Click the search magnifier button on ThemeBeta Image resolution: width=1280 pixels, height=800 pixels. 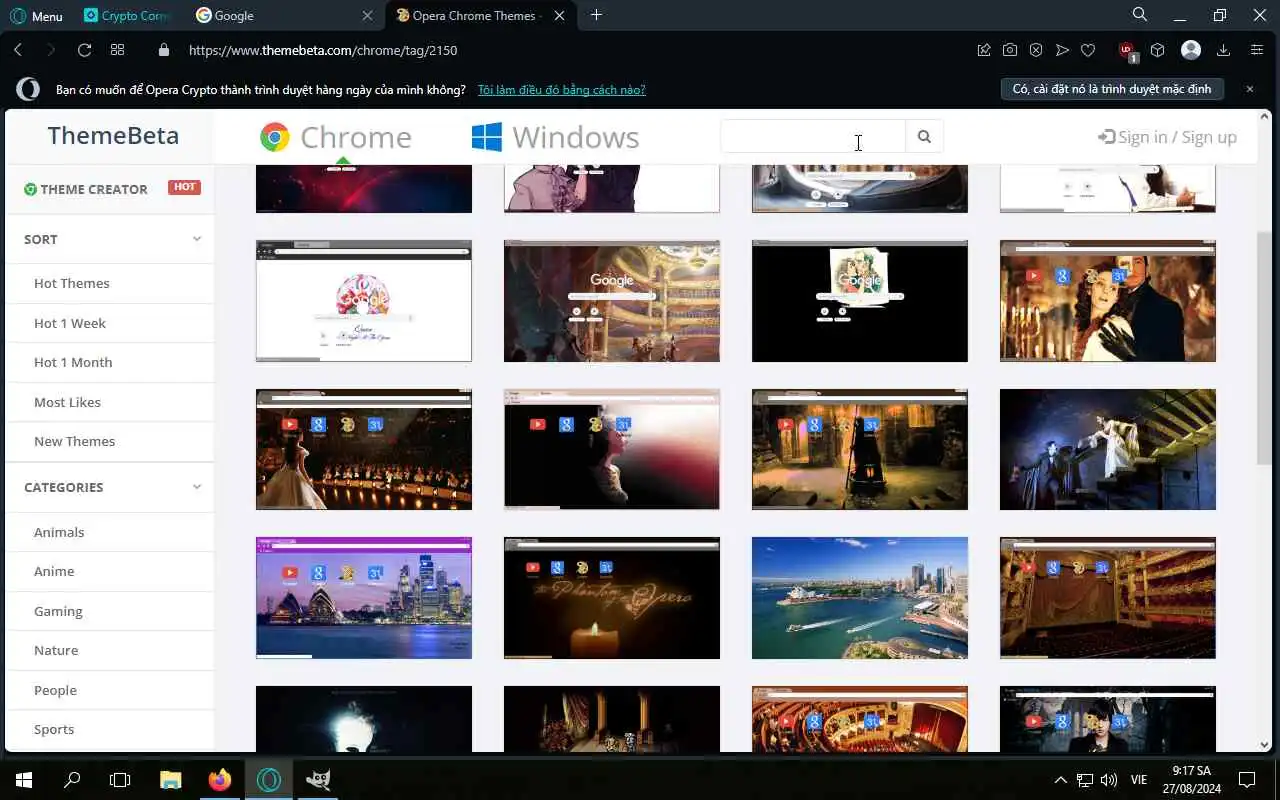coord(924,137)
